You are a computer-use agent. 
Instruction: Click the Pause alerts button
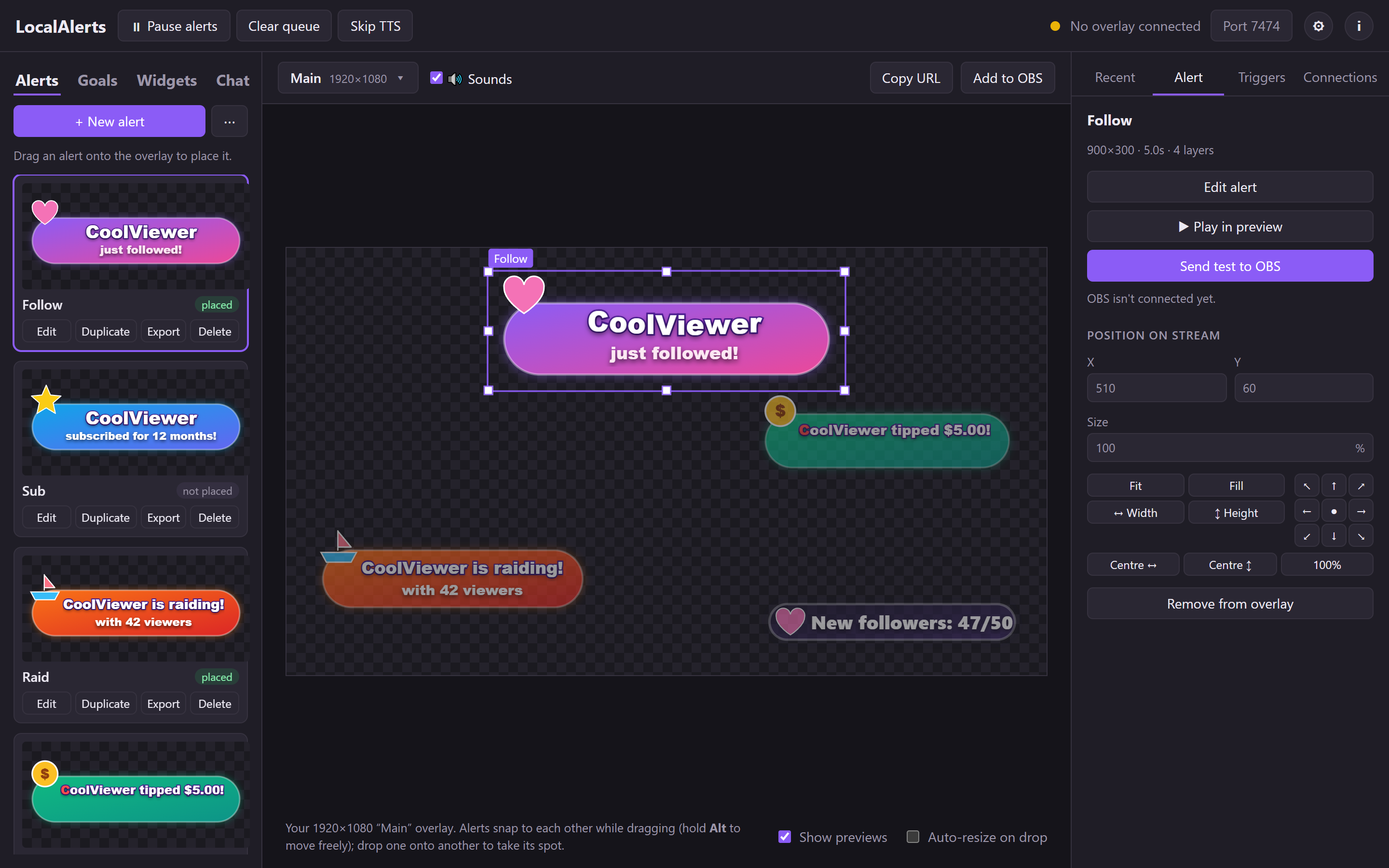pyautogui.click(x=174, y=26)
